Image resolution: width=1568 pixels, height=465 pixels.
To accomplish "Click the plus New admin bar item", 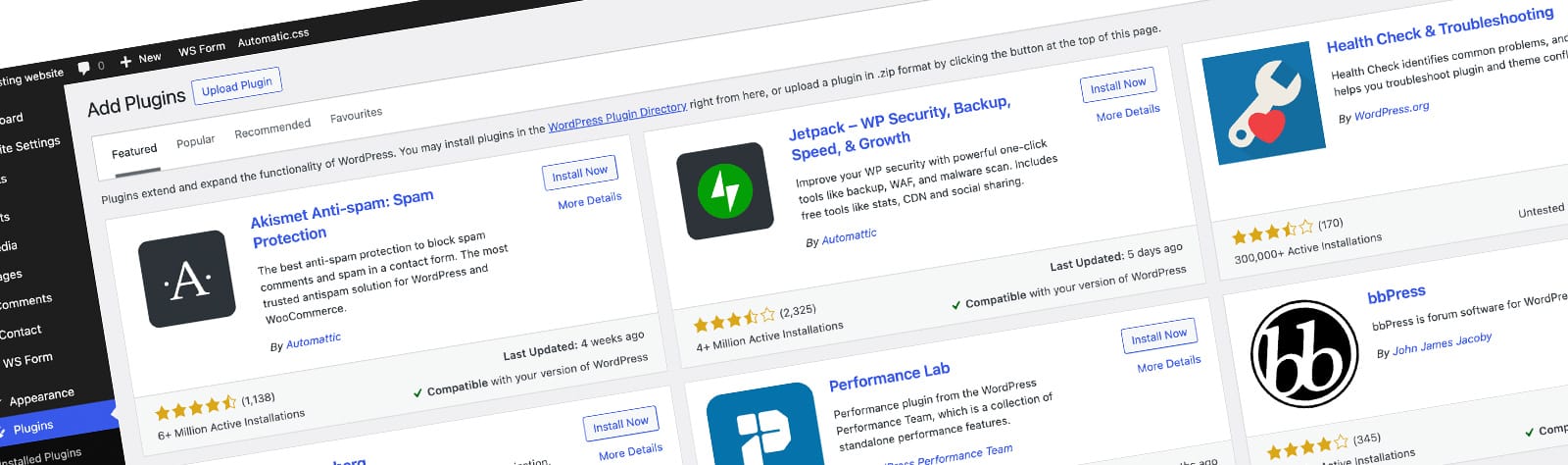I will click(x=140, y=60).
